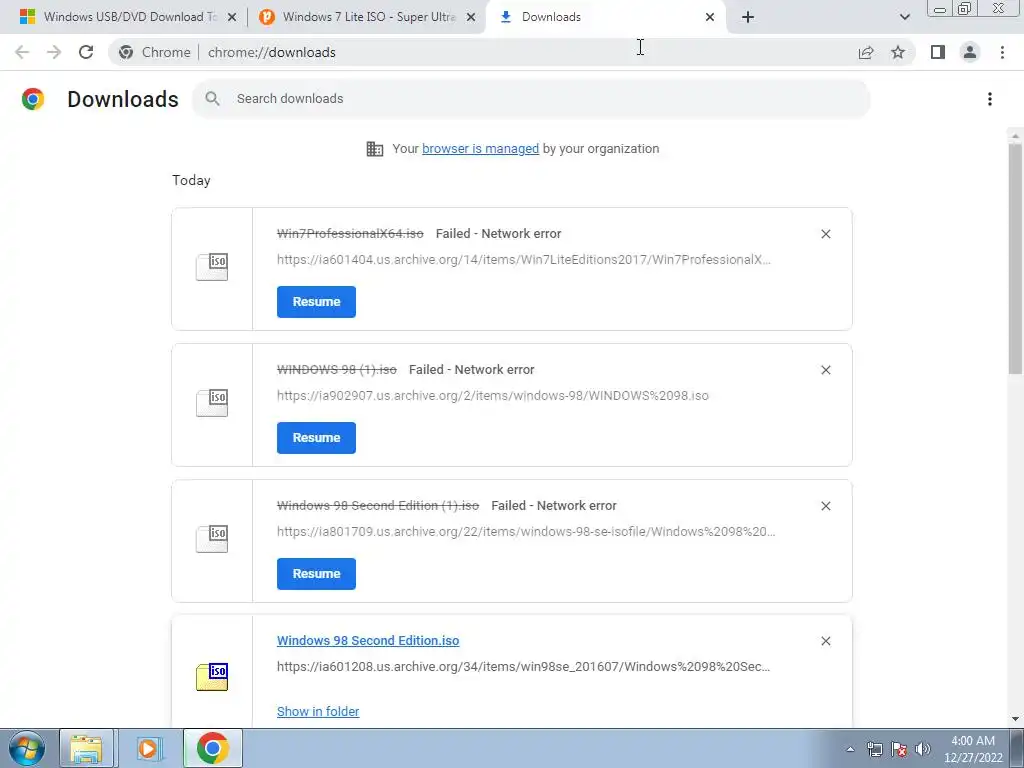
Task: Click the browser forward arrow
Action: [x=54, y=52]
